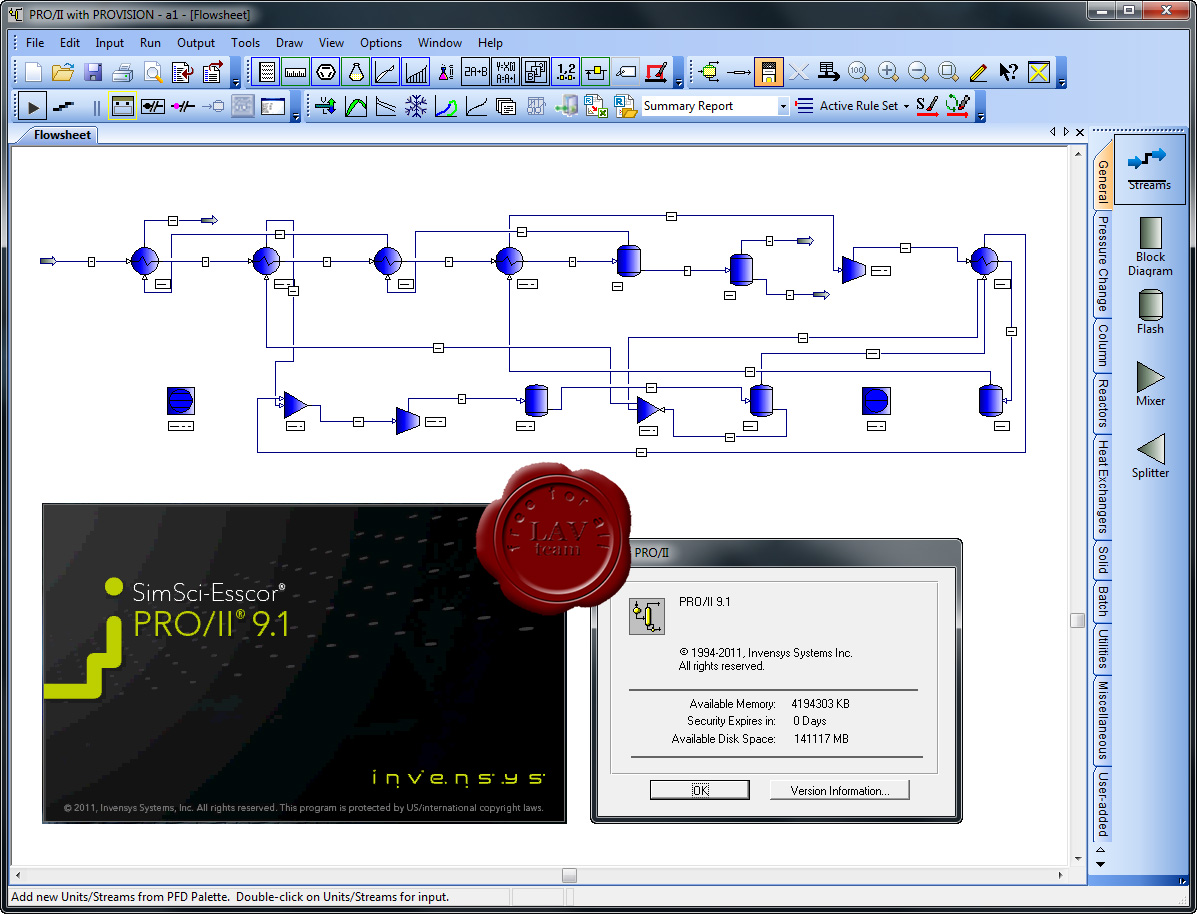Open Thermodynamic Data flask icon
The height and width of the screenshot is (914, 1197).
point(356,73)
